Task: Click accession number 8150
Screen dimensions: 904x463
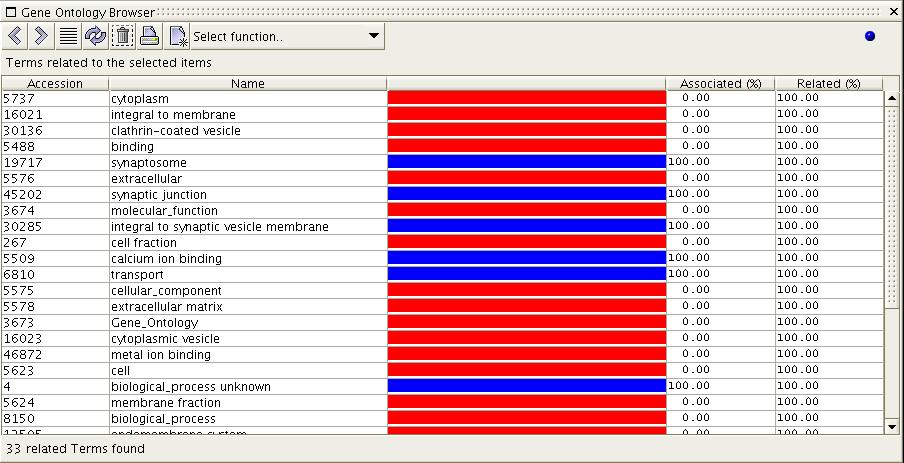Action: (19, 419)
